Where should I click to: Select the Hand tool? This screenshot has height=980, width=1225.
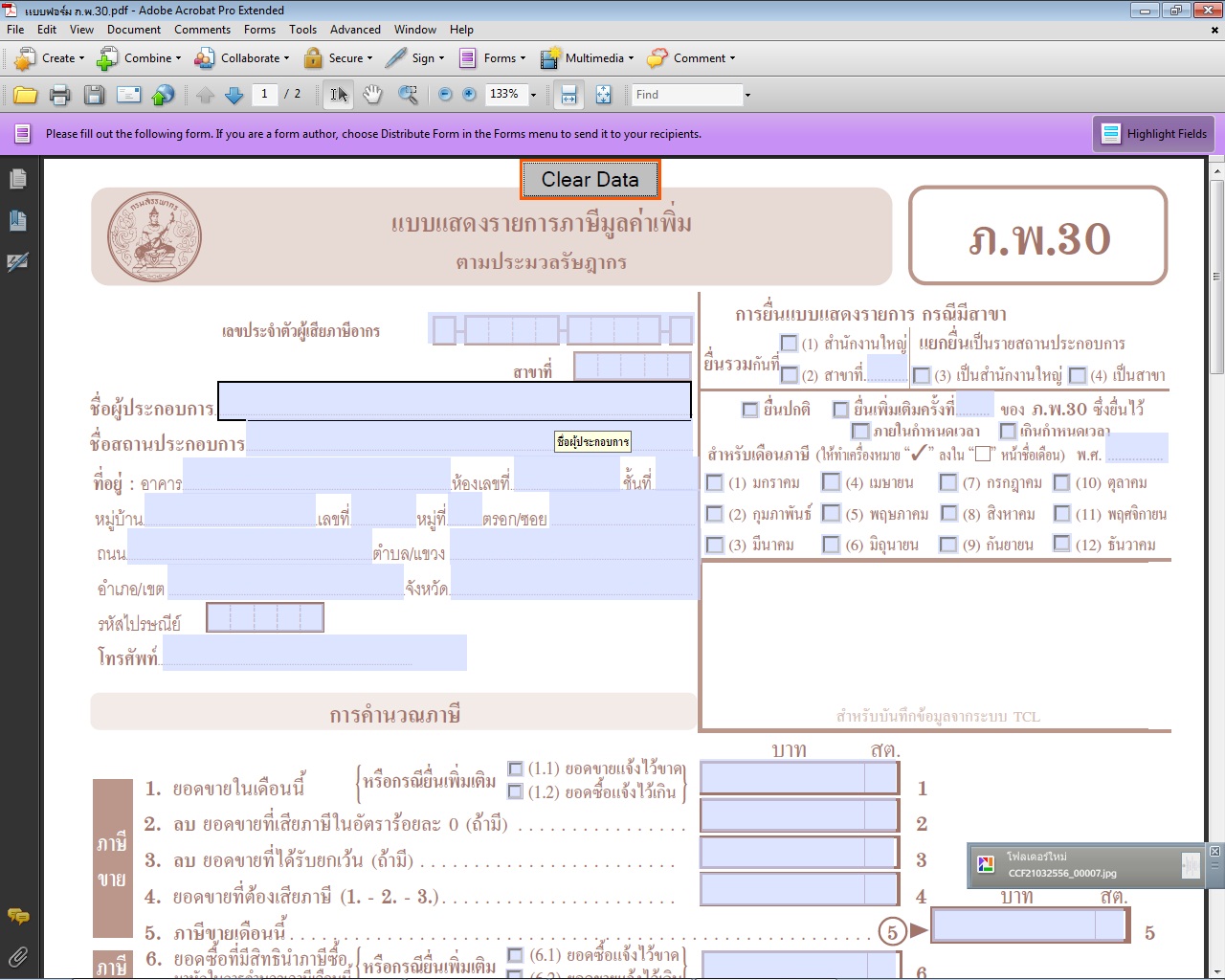click(372, 95)
